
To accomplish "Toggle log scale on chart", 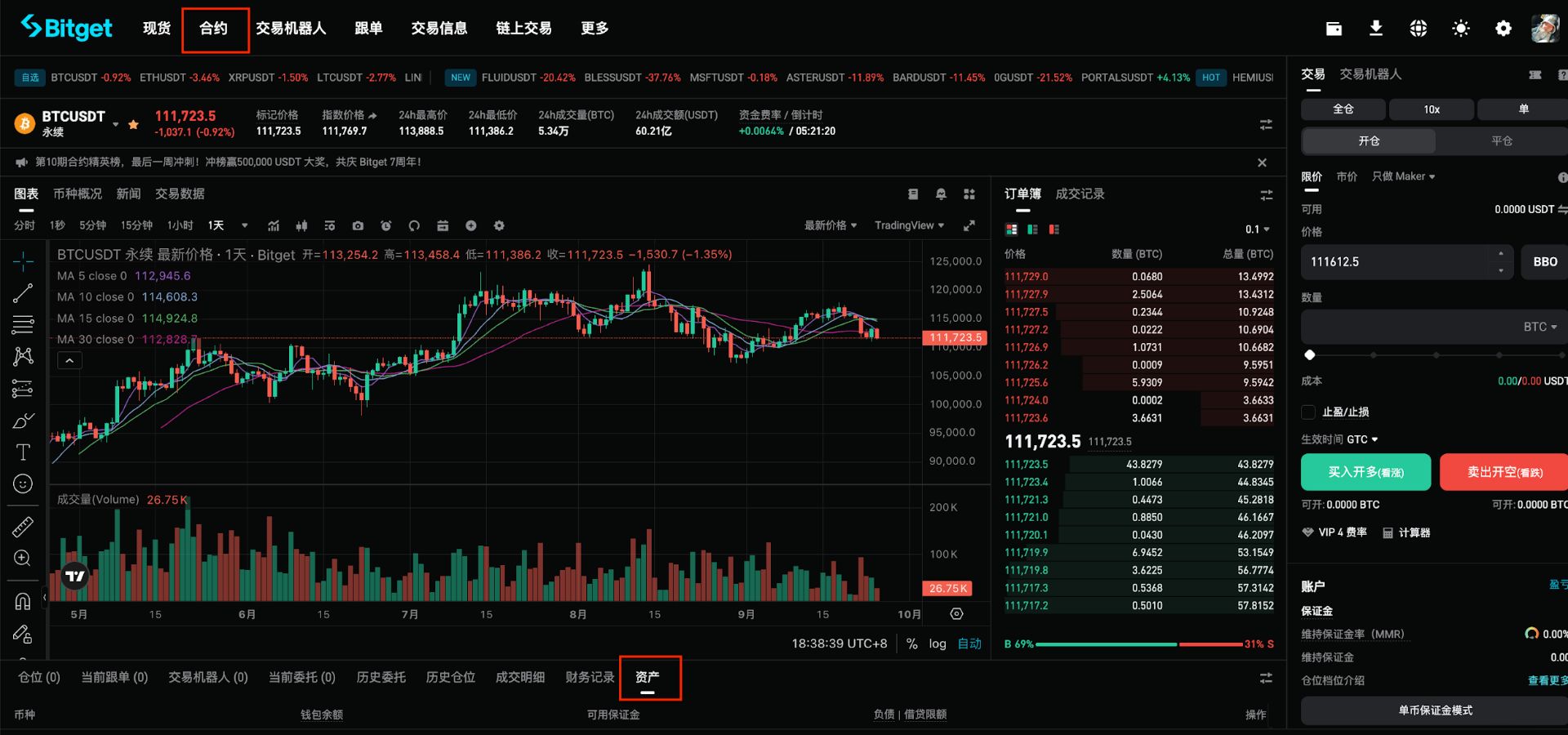I will (x=938, y=644).
